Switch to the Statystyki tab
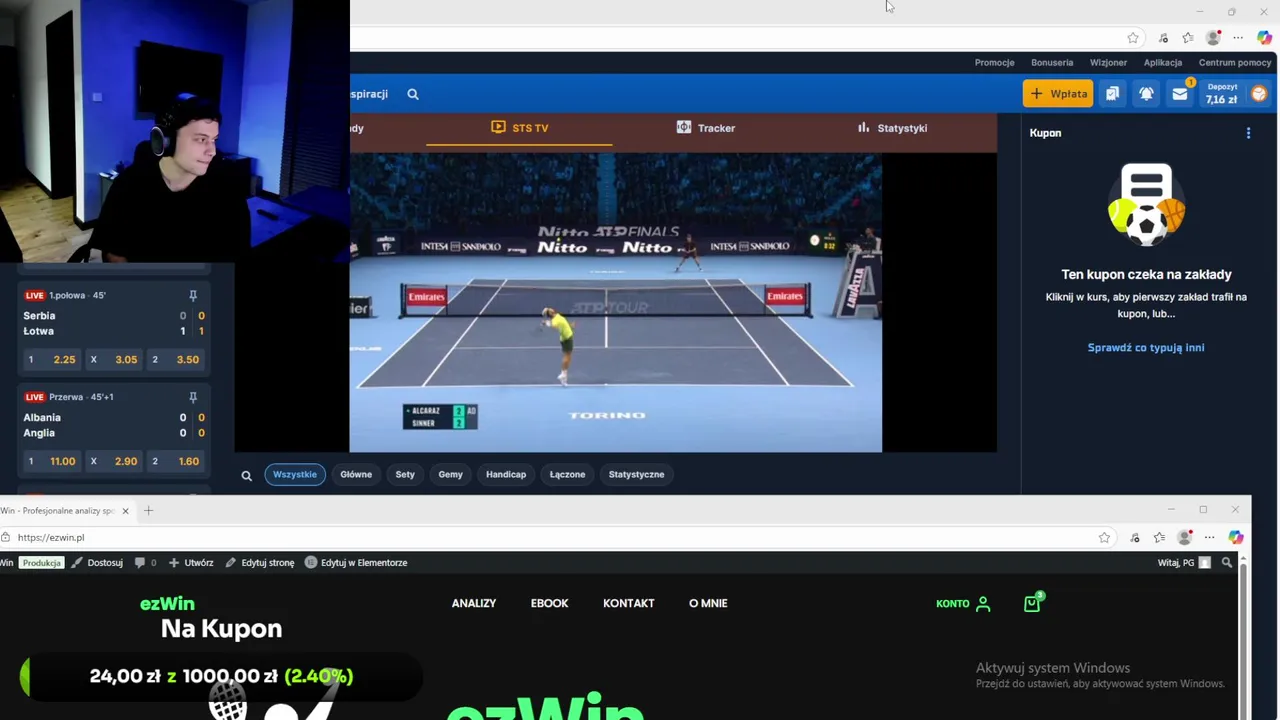The width and height of the screenshot is (1280, 720). coord(892,128)
